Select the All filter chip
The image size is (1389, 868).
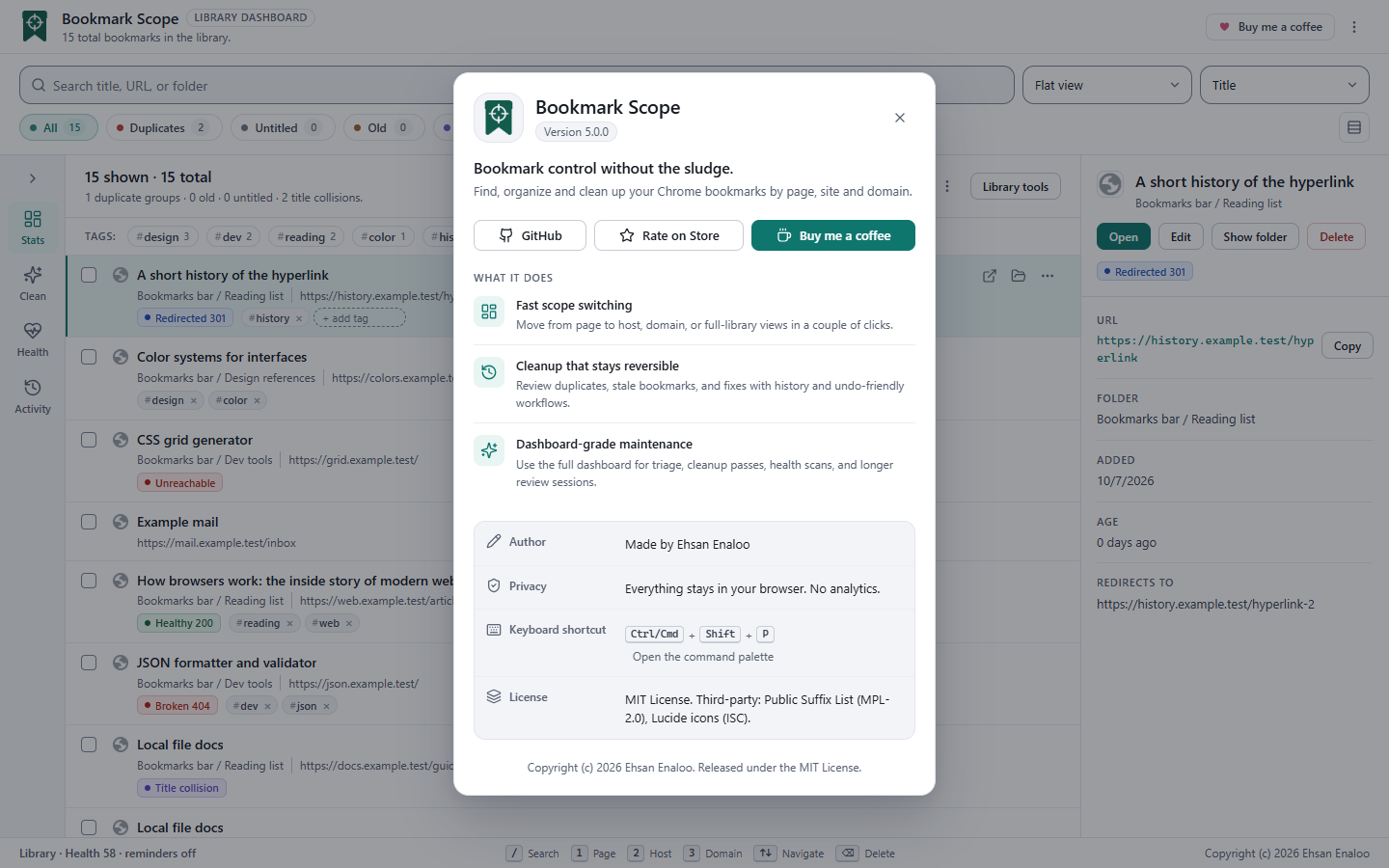[57, 127]
